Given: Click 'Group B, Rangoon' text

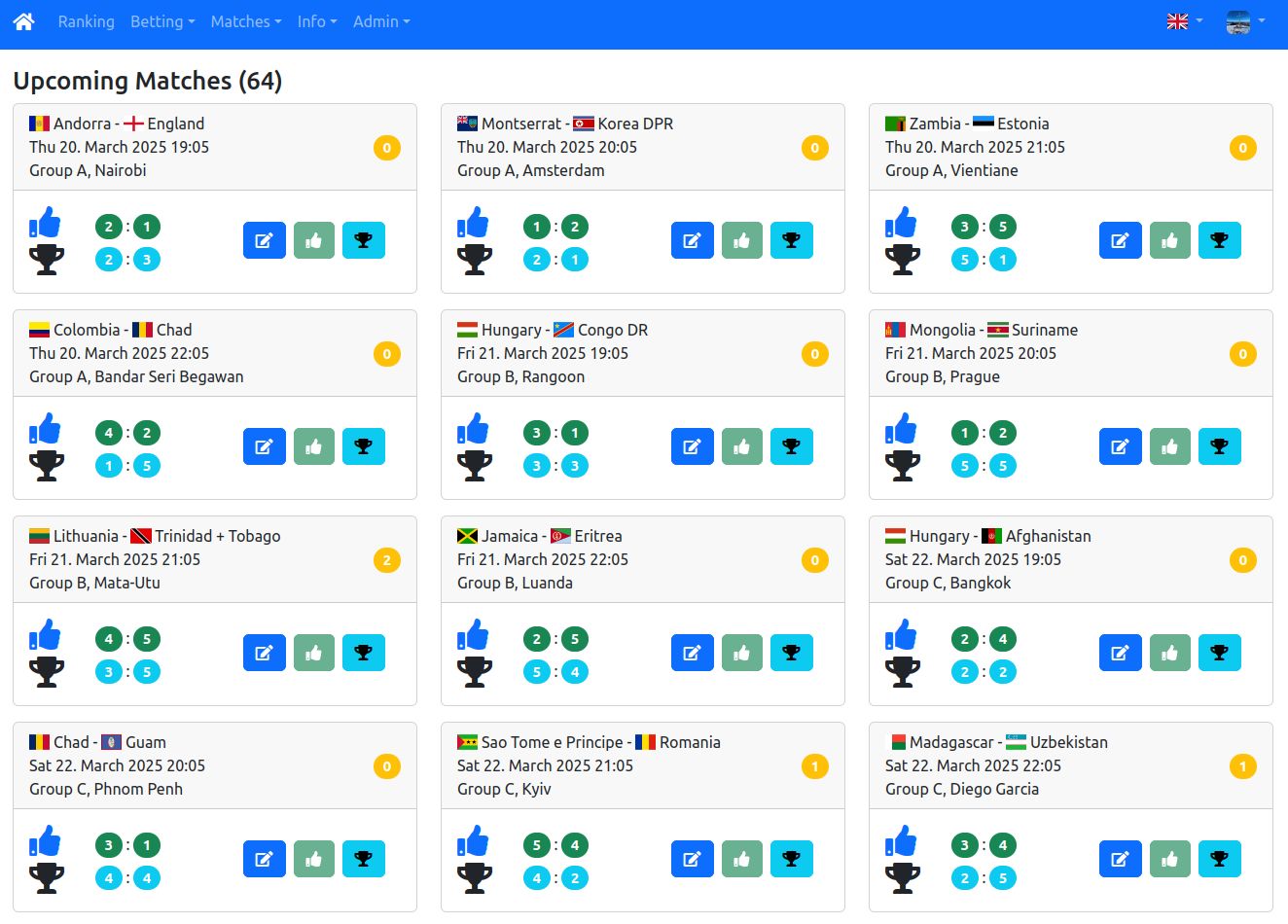Looking at the screenshot, I should click(521, 376).
